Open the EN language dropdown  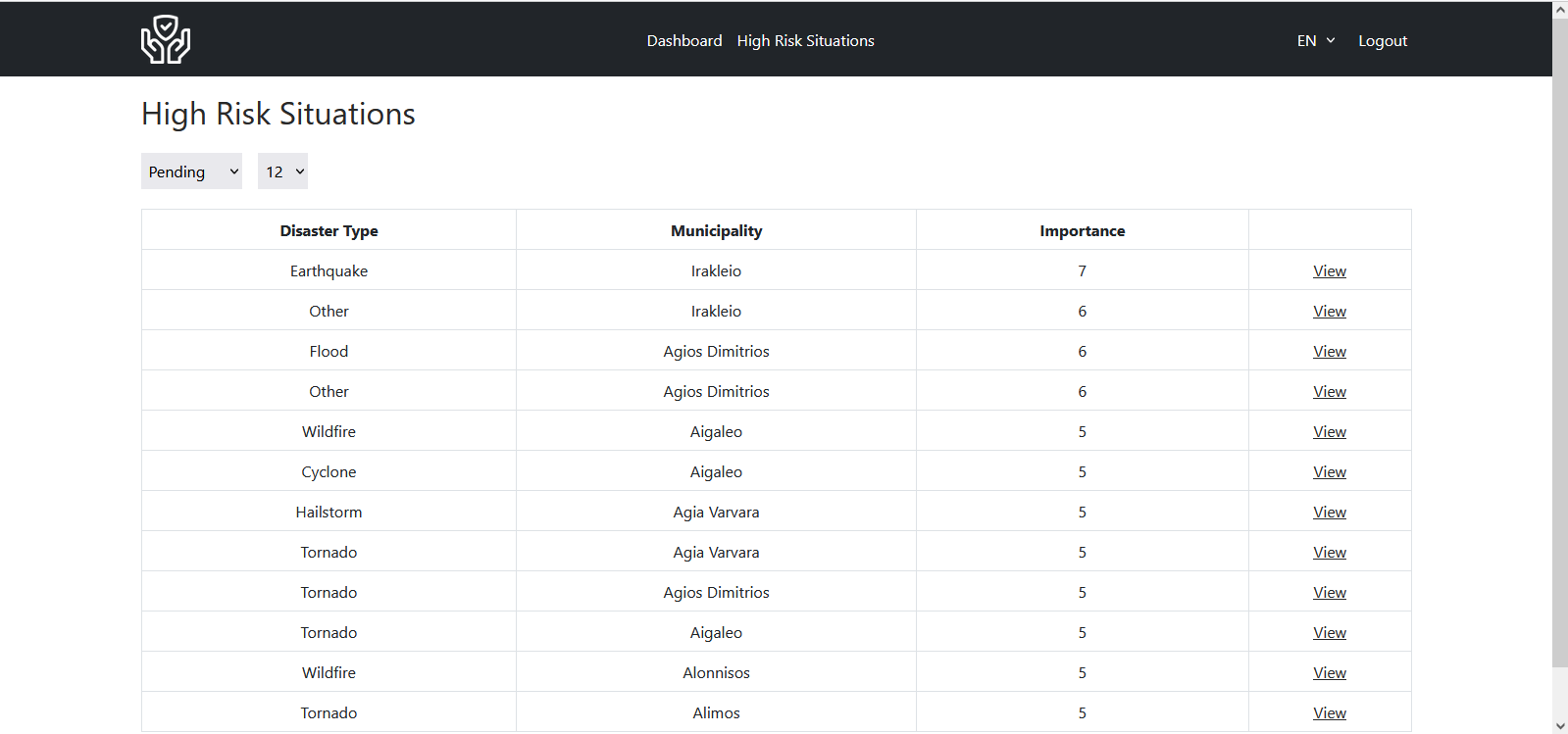[1315, 41]
